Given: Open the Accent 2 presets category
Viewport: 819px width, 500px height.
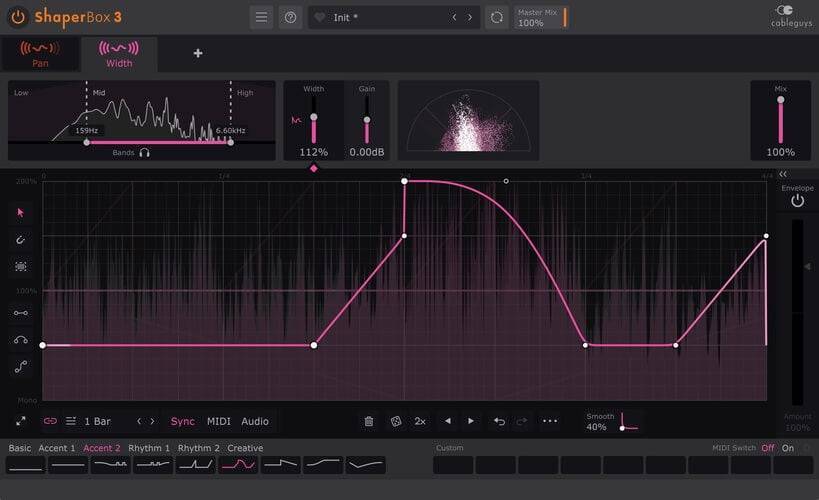Looking at the screenshot, I should tap(101, 448).
